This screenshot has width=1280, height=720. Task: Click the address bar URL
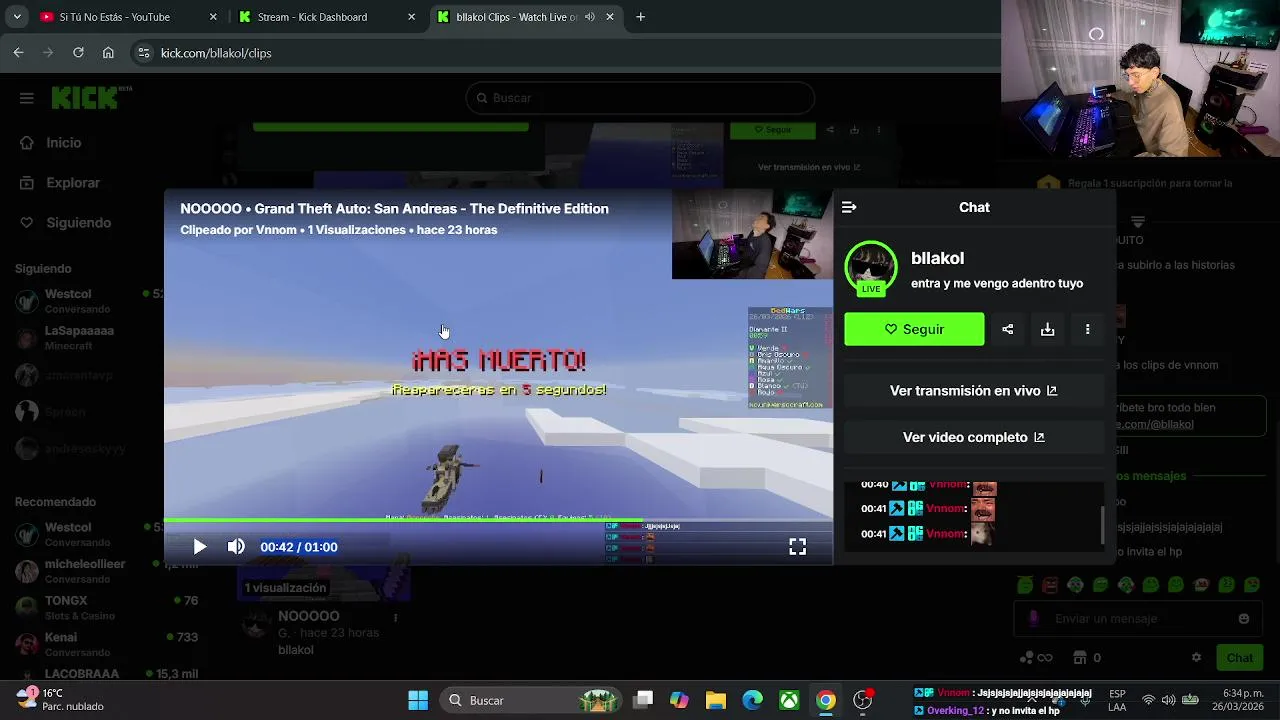tap(216, 53)
